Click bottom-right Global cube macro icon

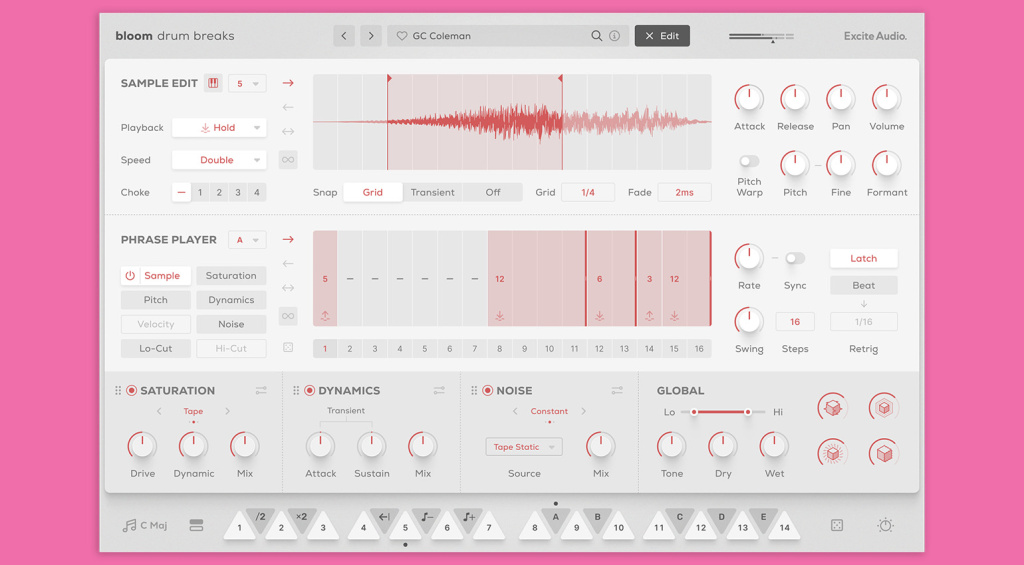(884, 453)
